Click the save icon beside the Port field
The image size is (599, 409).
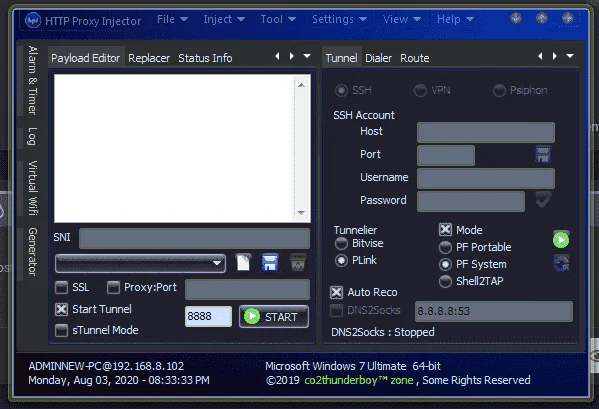point(543,155)
